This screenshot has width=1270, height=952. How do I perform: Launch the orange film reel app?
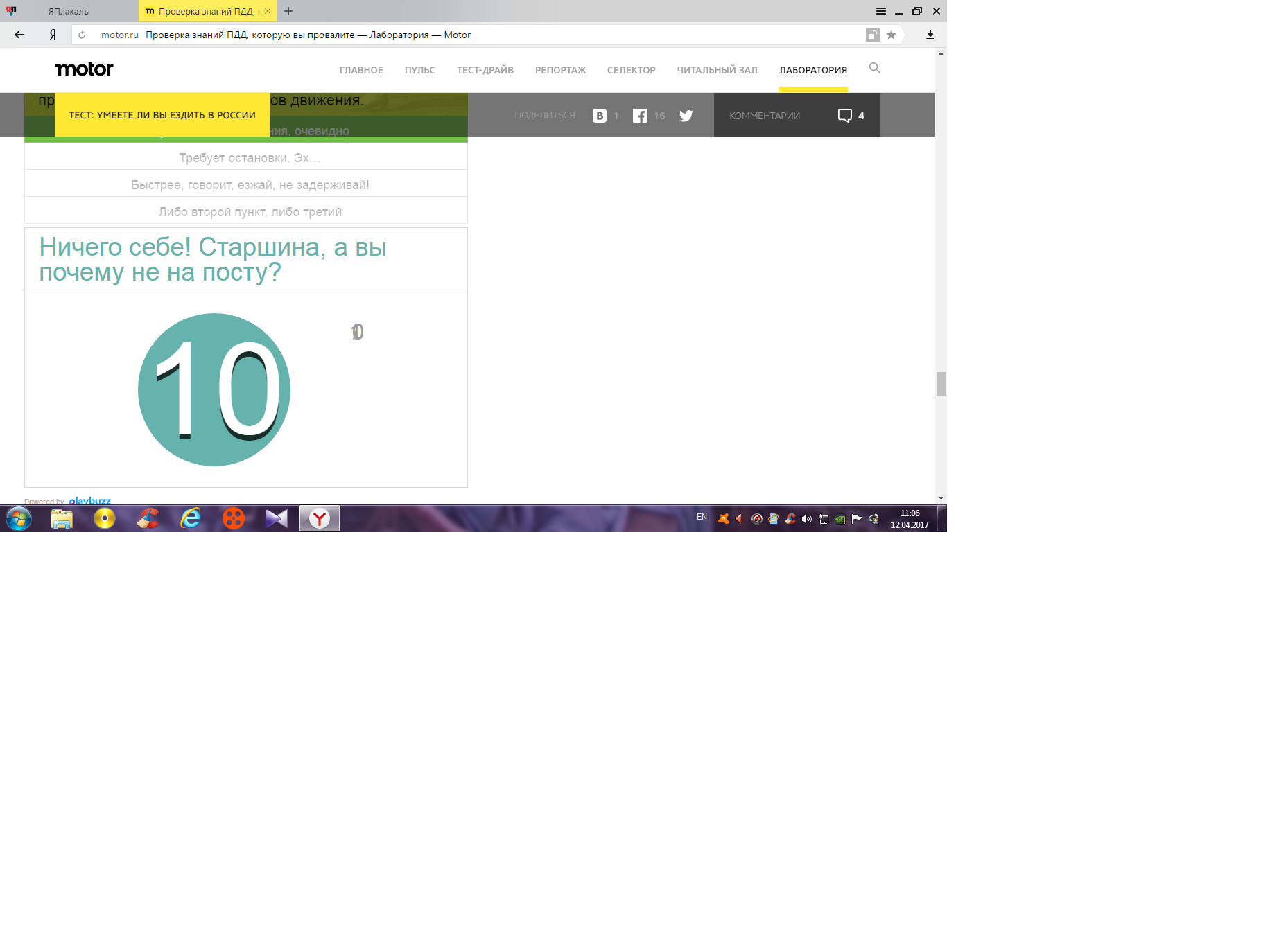[x=234, y=518]
